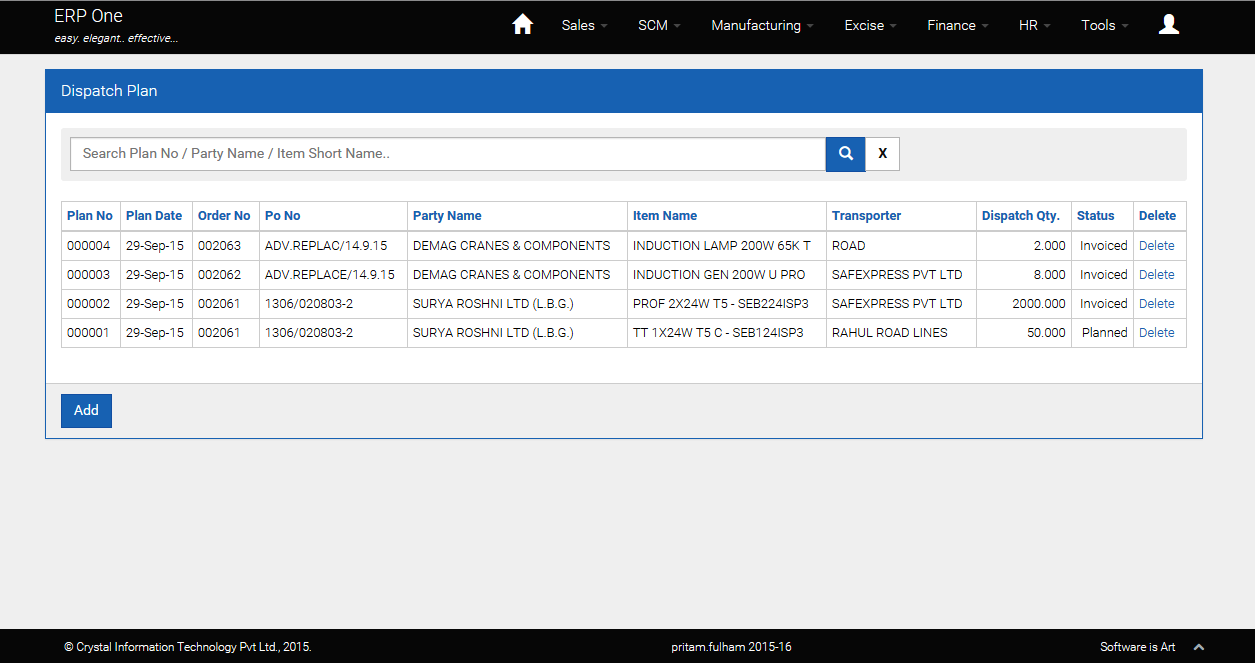
Task: Click item INDUCTION GEN 200W U PRO
Action: [719, 275]
